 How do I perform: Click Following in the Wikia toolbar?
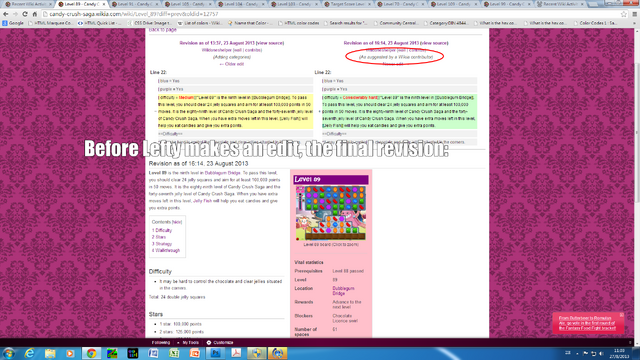(161, 342)
